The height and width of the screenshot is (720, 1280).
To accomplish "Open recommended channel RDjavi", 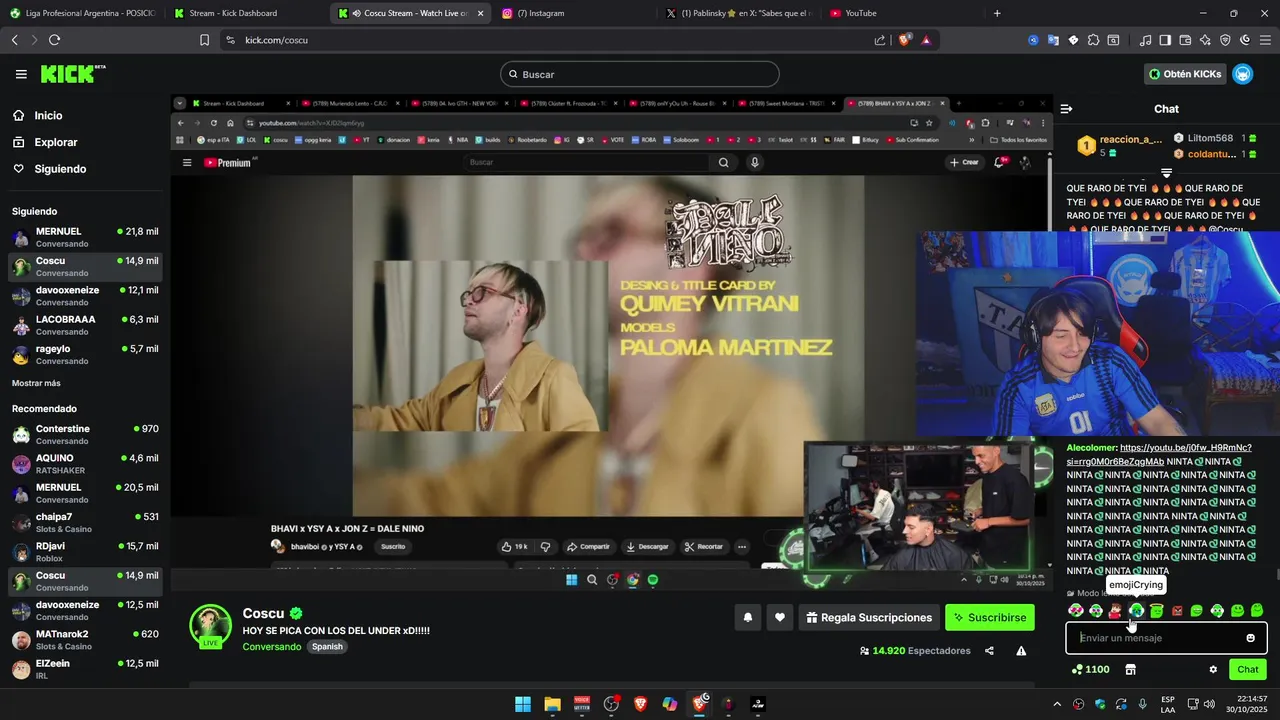I will pos(85,552).
